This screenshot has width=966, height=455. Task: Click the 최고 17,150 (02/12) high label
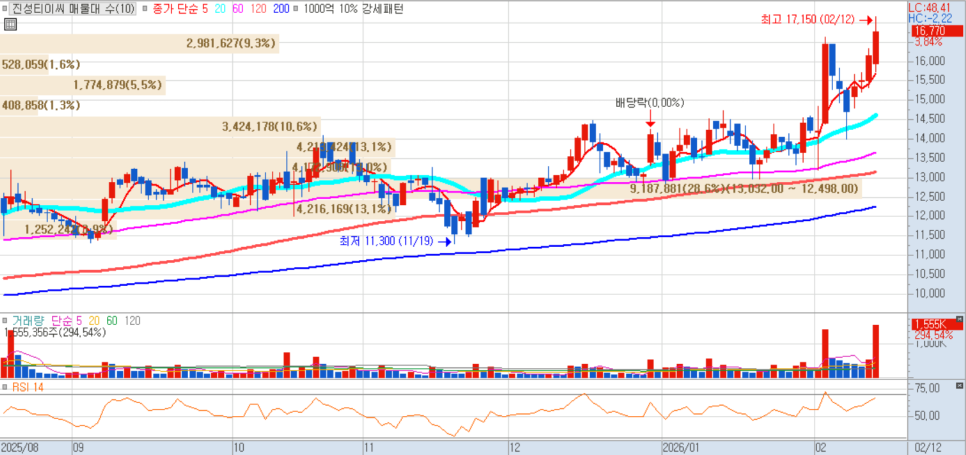(x=808, y=20)
